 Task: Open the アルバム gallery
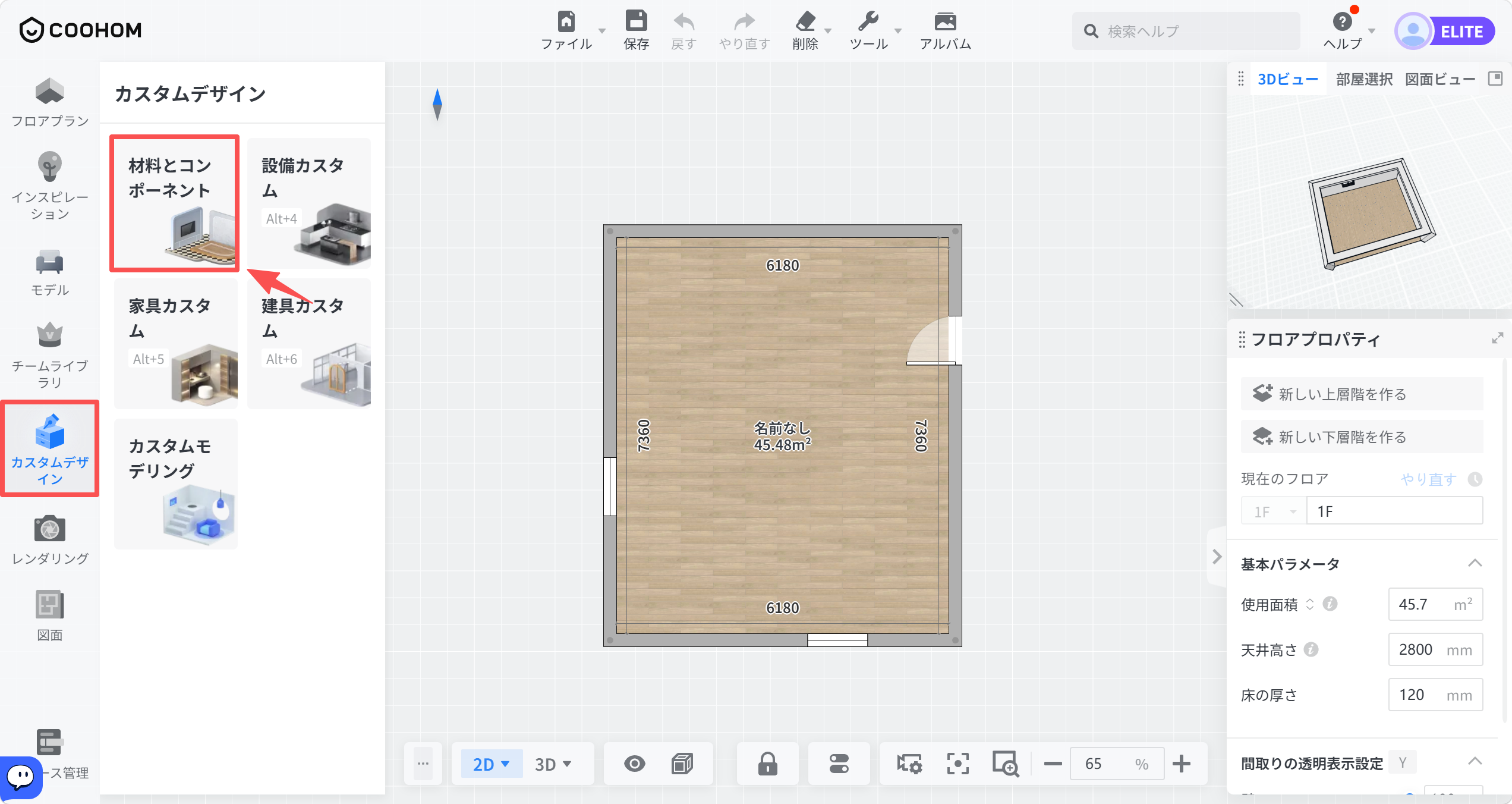pyautogui.click(x=945, y=30)
